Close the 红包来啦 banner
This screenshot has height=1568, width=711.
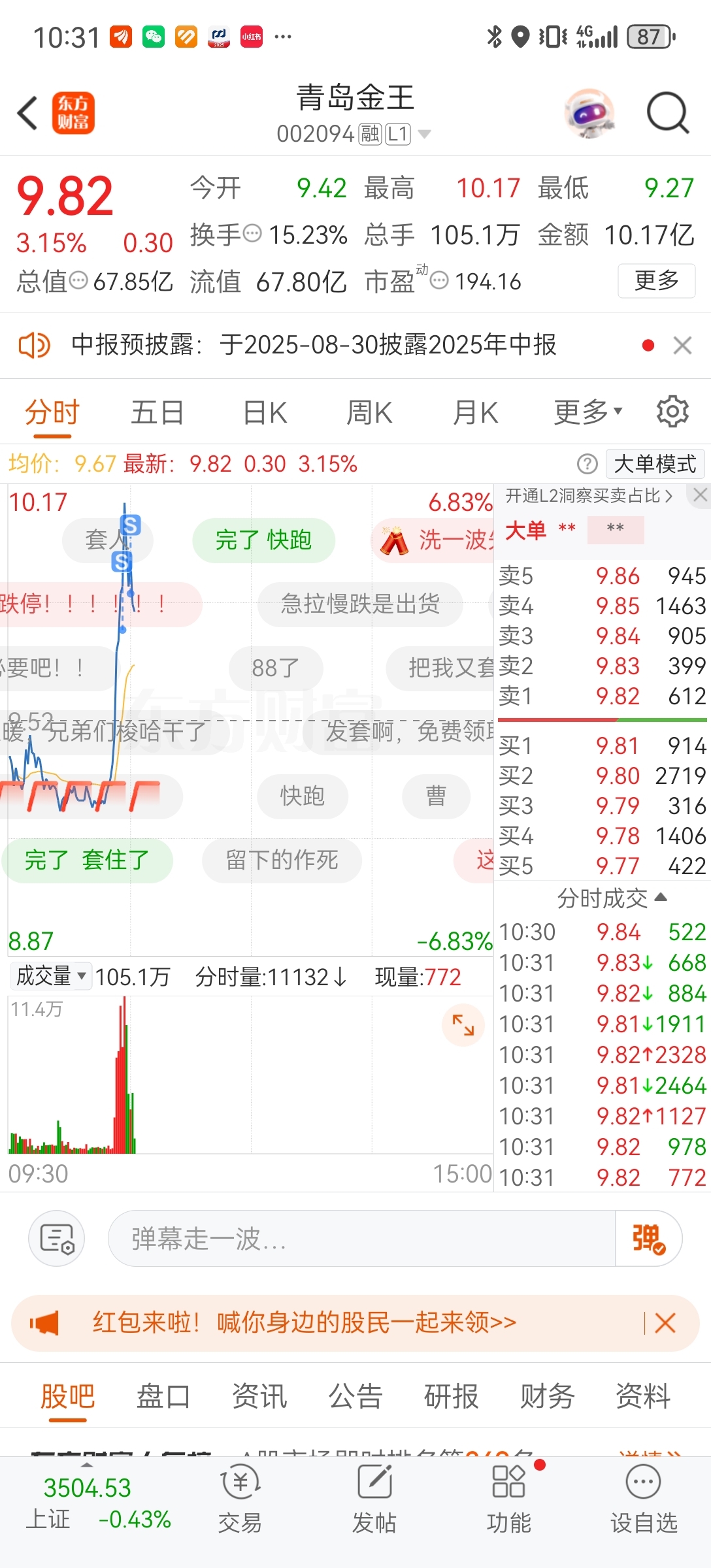coord(665,1323)
